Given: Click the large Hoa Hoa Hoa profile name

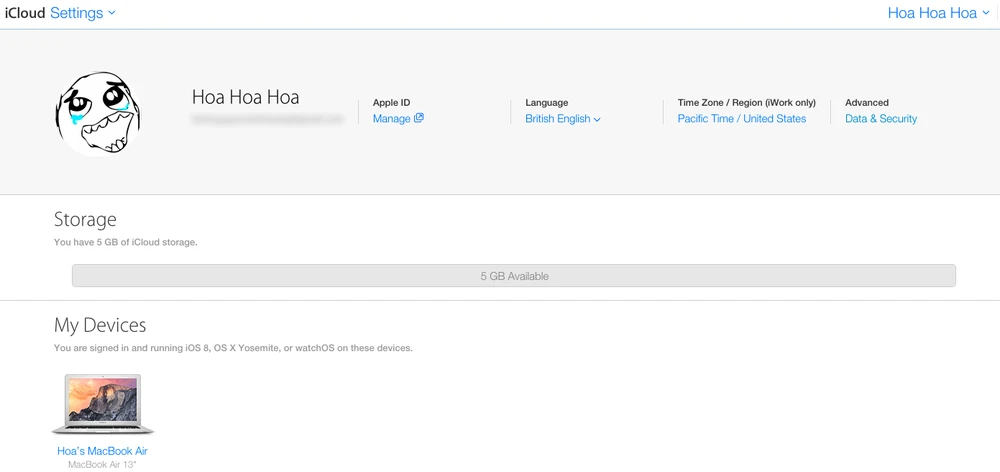Looking at the screenshot, I should [x=245, y=97].
